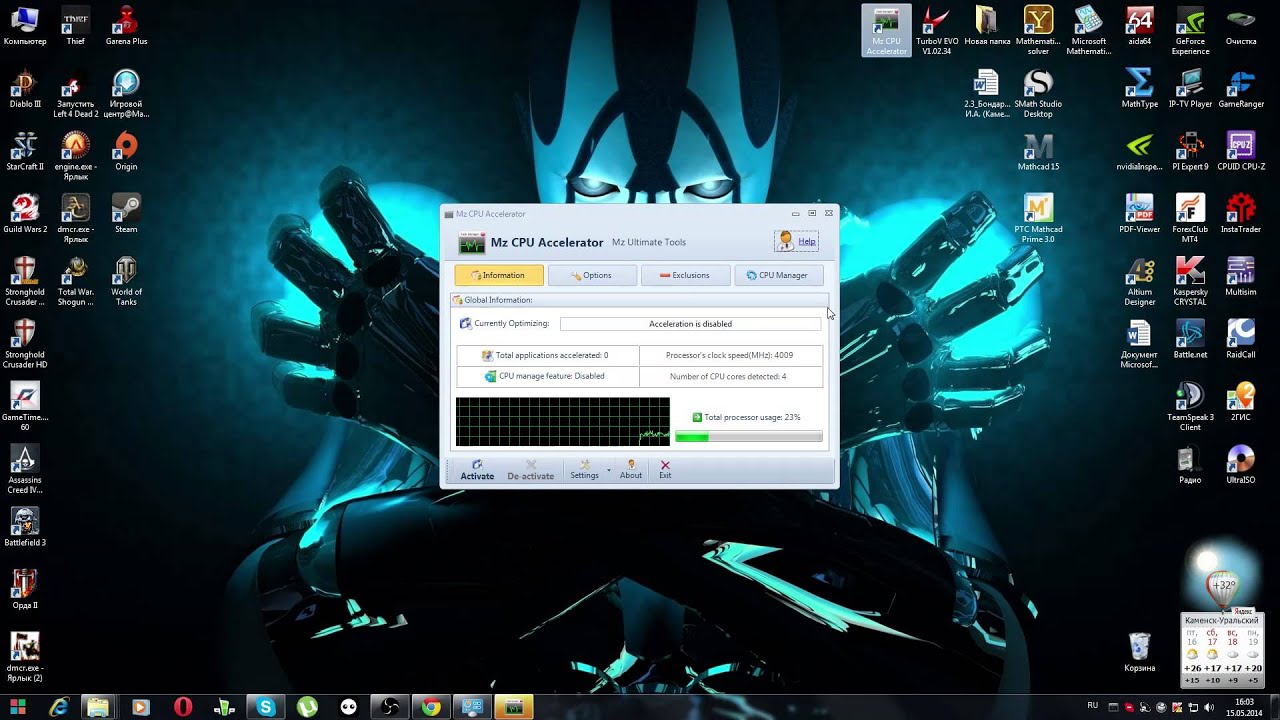This screenshot has width=1280, height=720.
Task: Click "Processor's clock speed(MHz): 4009" text
Action: pos(729,355)
